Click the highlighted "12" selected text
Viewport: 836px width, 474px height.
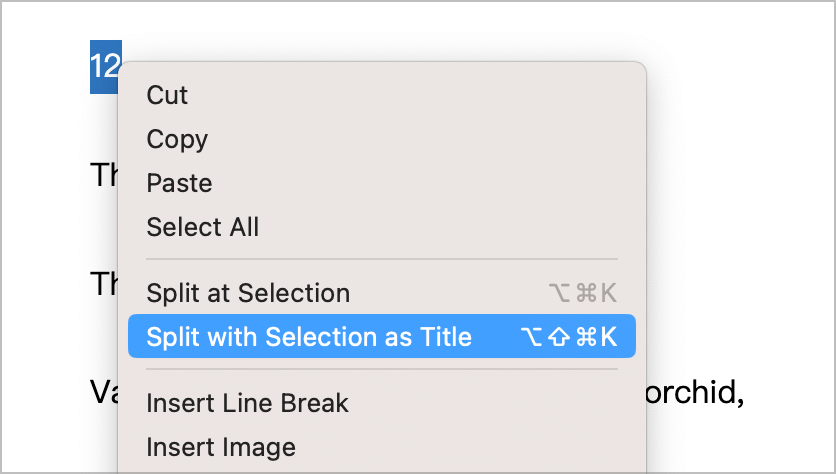105,67
